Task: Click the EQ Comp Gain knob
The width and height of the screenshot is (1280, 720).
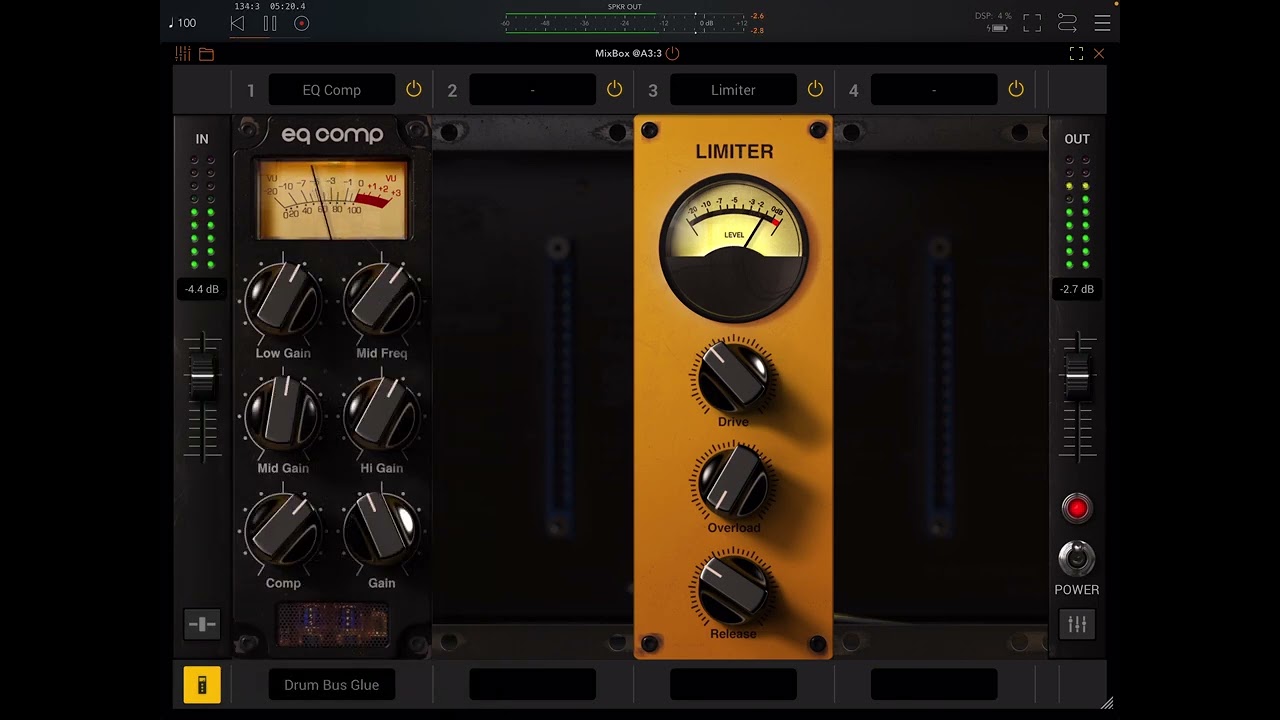Action: click(381, 530)
